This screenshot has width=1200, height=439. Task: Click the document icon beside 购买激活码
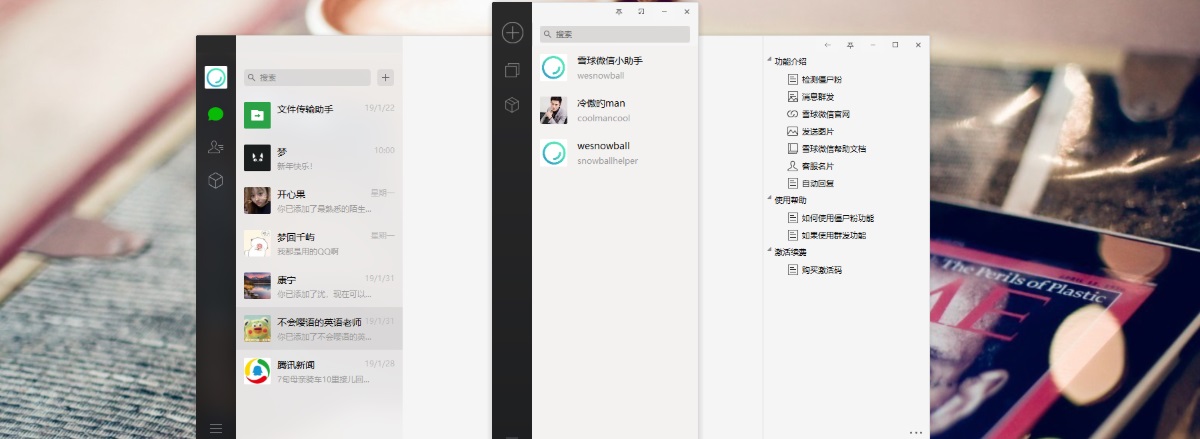793,270
